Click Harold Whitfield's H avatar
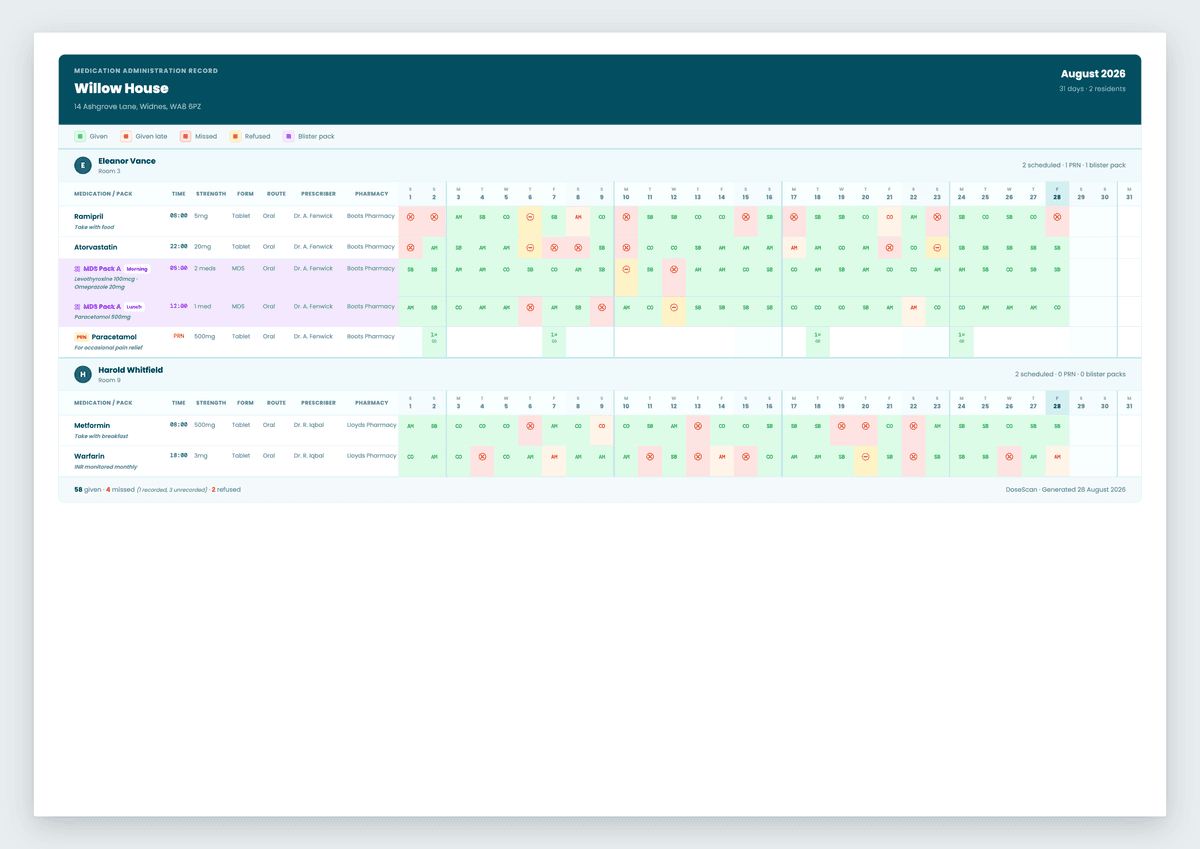 click(x=83, y=374)
